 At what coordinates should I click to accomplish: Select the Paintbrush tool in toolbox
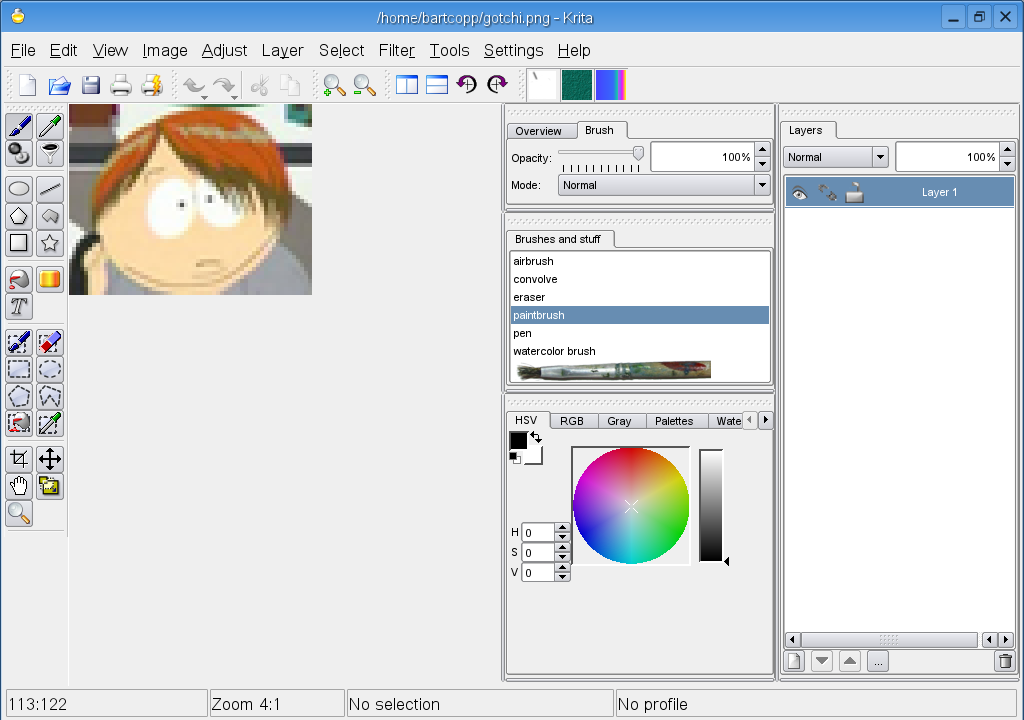(19, 125)
